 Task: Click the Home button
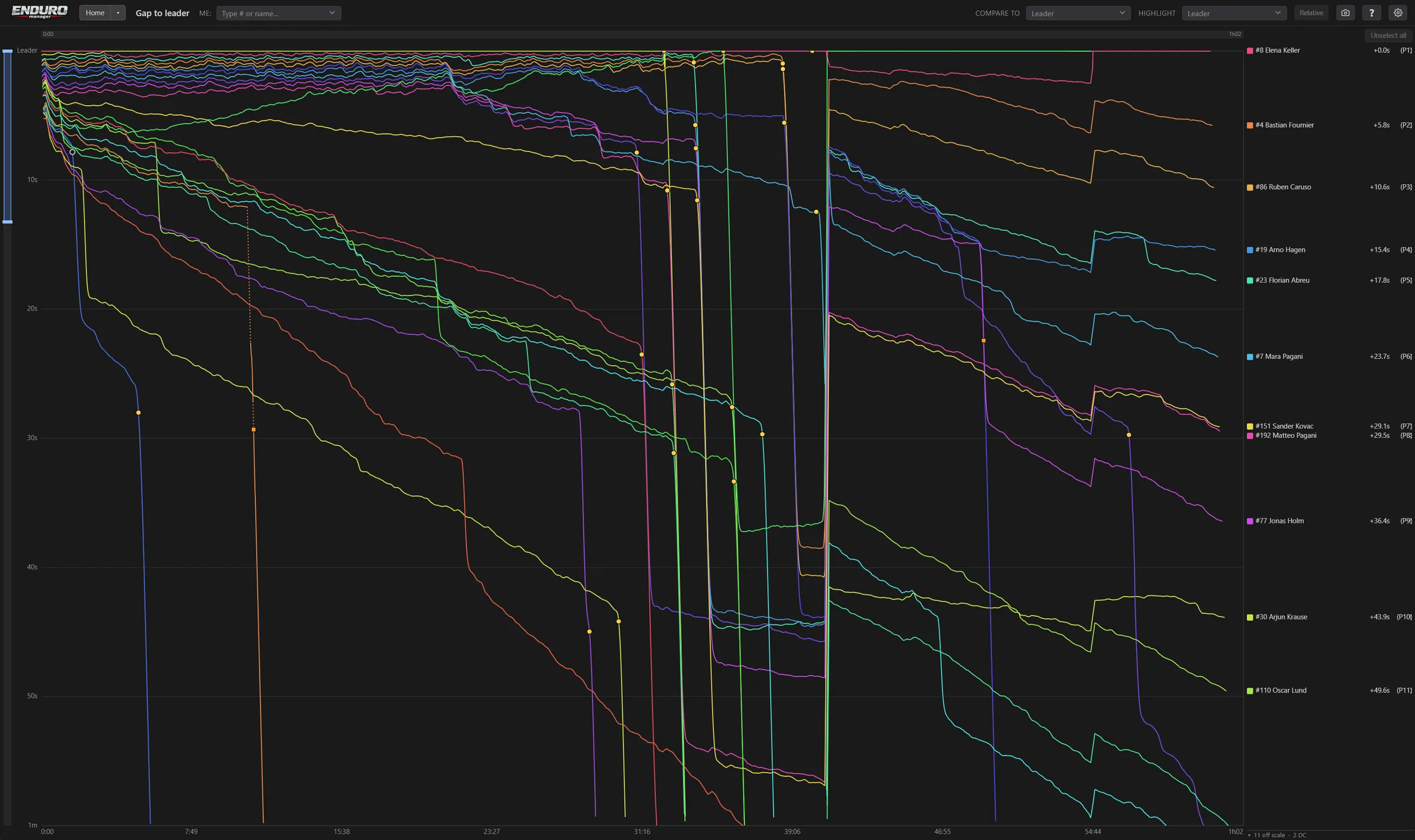coord(95,13)
